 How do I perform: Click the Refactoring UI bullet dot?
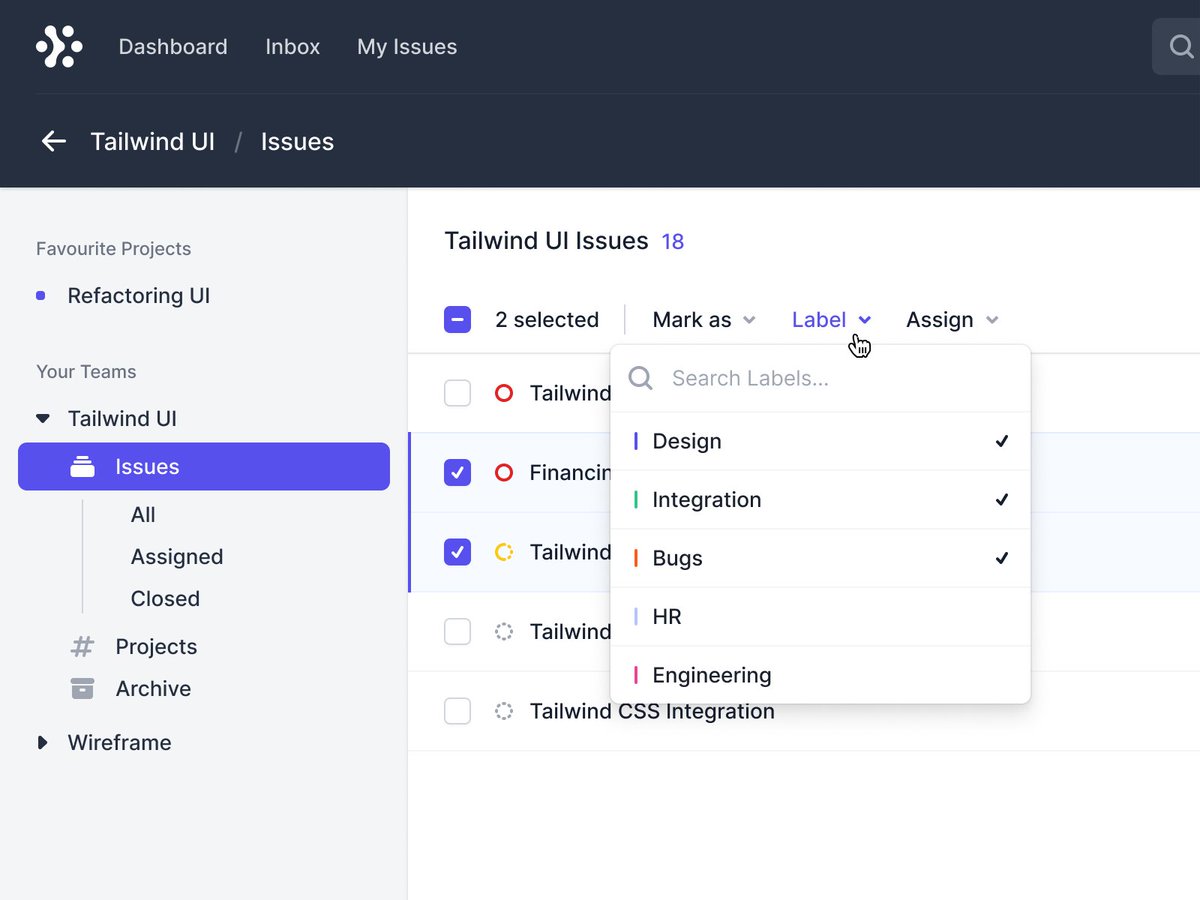pyautogui.click(x=40, y=296)
